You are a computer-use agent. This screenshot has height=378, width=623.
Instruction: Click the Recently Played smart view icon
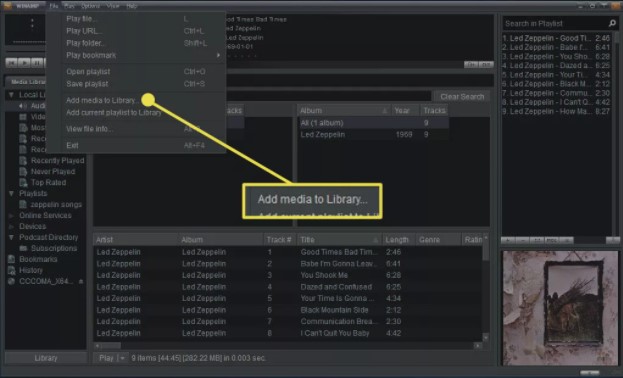(x=23, y=161)
